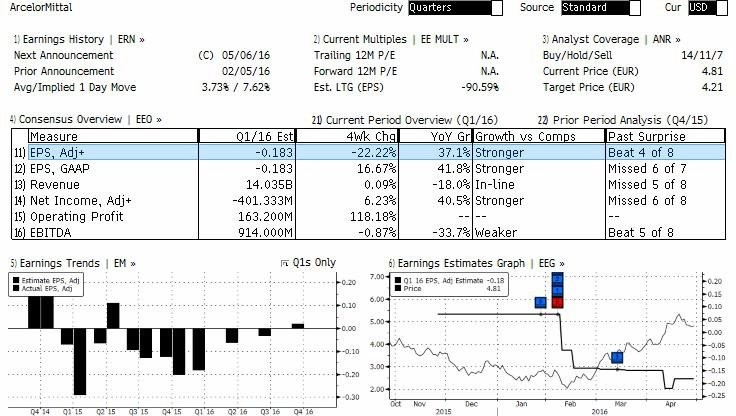Click the Avg/Implied move 3.73% / 7.62%
Viewport: 736px width, 416px height.
pos(236,87)
